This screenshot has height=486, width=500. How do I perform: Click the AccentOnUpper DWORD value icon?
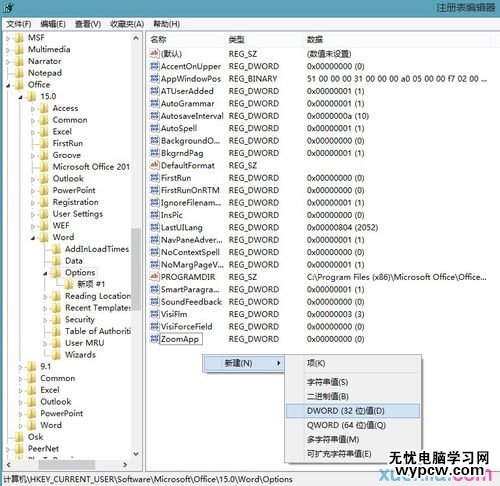[x=154, y=66]
